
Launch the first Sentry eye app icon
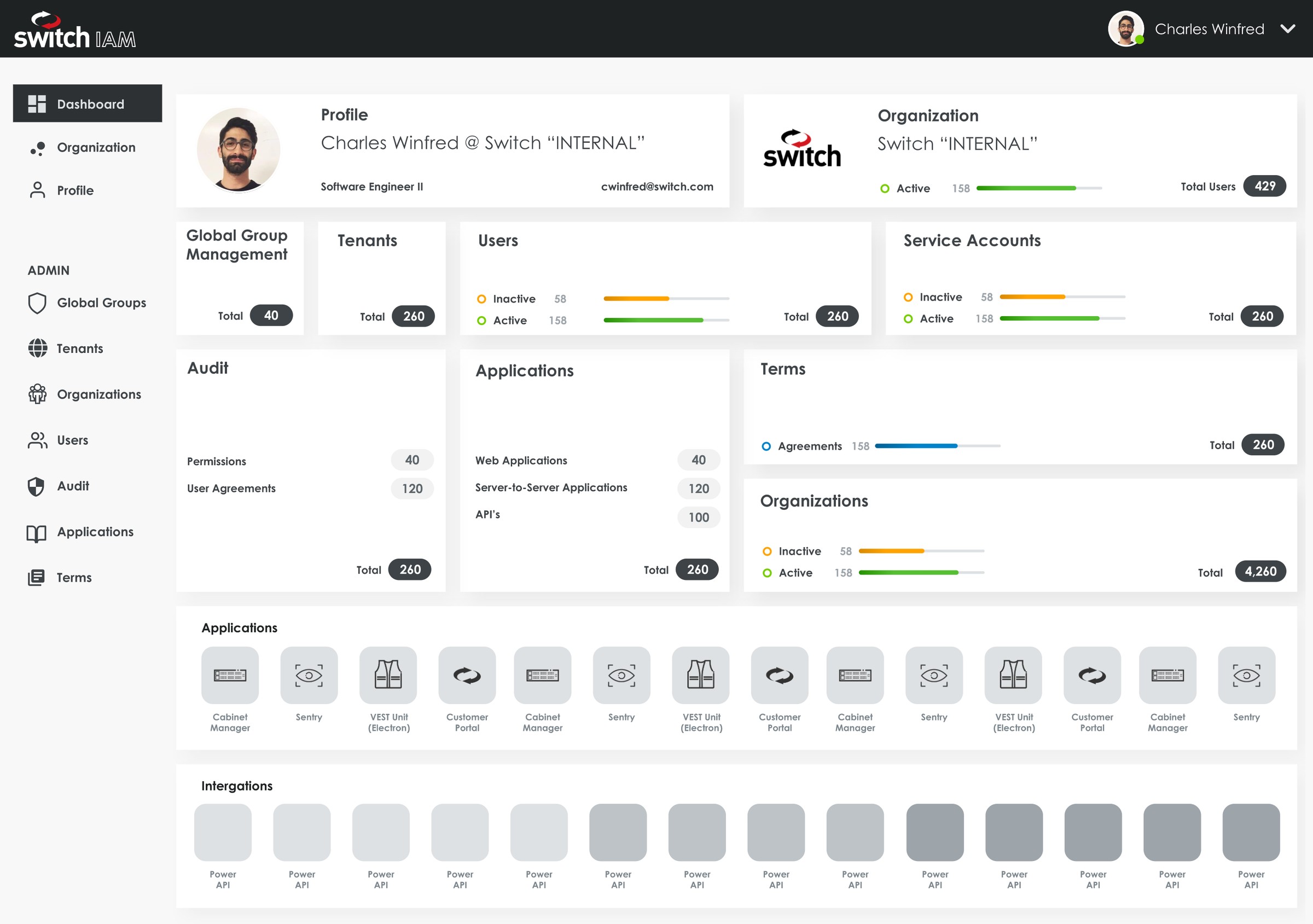tap(309, 675)
